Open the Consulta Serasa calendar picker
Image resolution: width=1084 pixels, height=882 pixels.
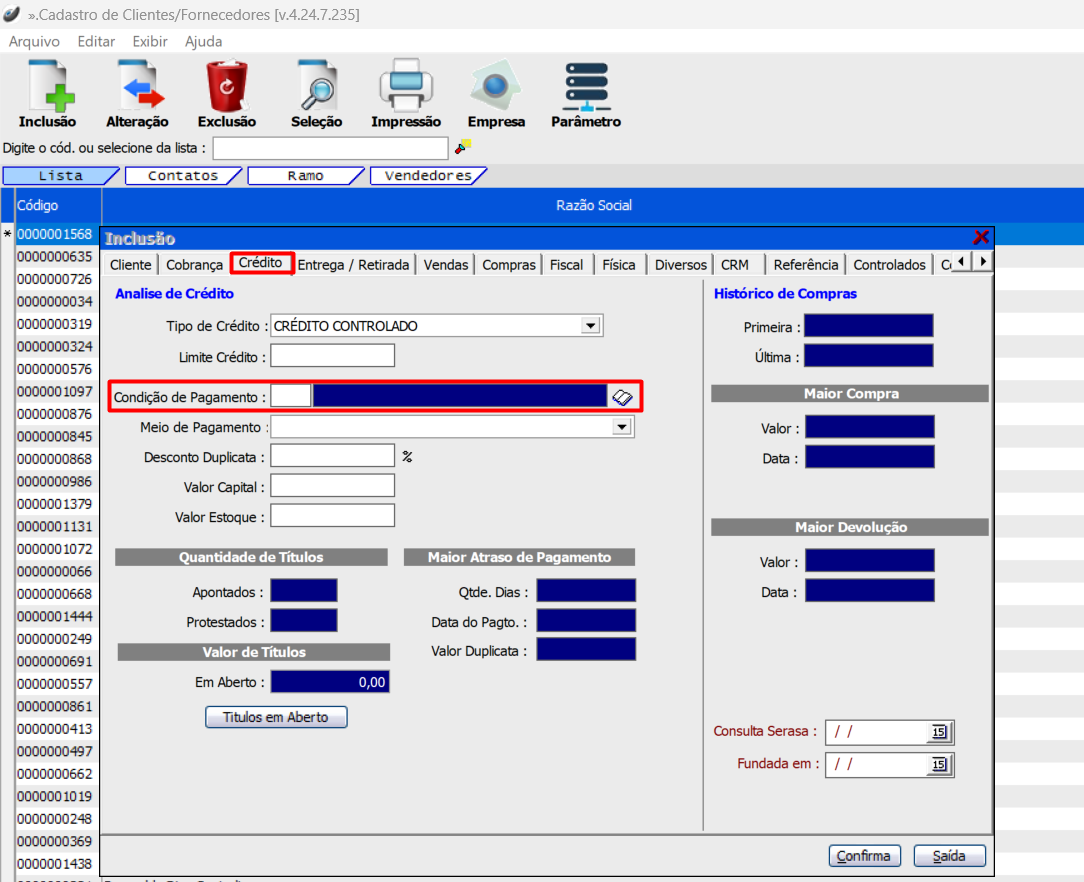coord(939,733)
